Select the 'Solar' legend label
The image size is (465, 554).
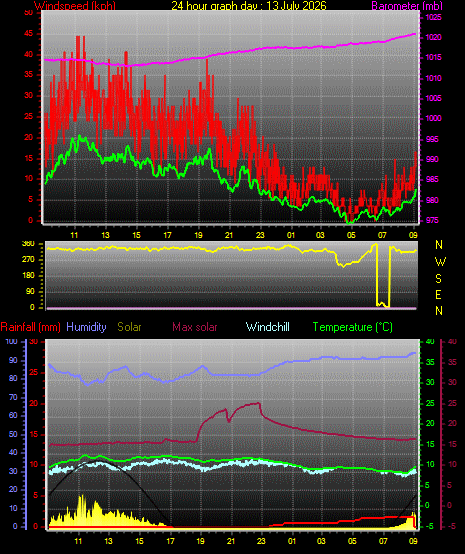(x=129, y=327)
